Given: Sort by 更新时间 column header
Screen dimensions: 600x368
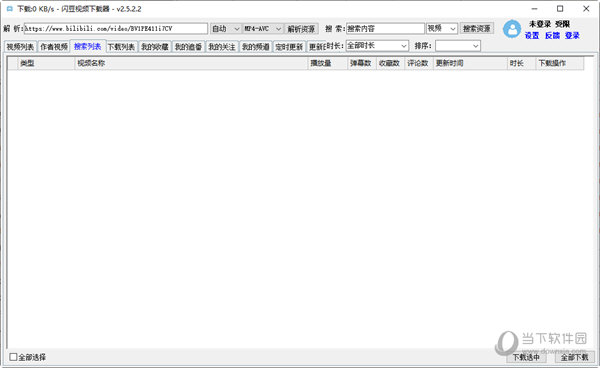Looking at the screenshot, I should (x=470, y=63).
